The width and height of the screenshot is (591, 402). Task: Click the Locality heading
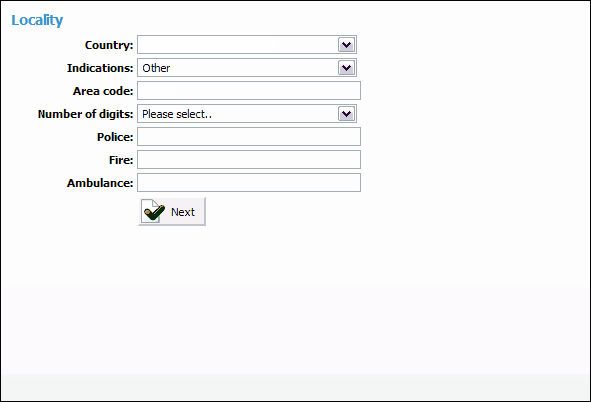coord(37,20)
